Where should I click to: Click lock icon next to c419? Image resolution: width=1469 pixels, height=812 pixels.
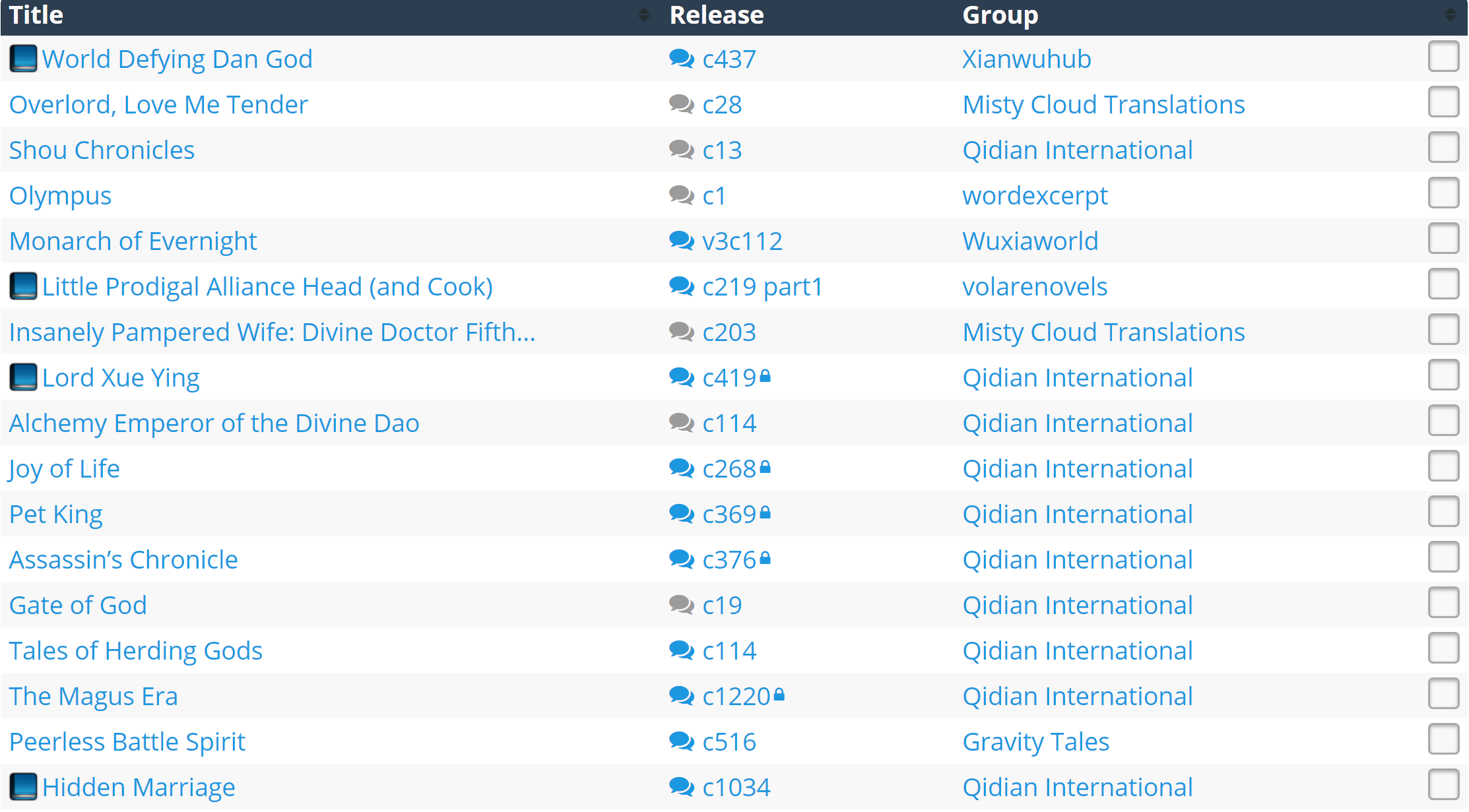(x=766, y=376)
